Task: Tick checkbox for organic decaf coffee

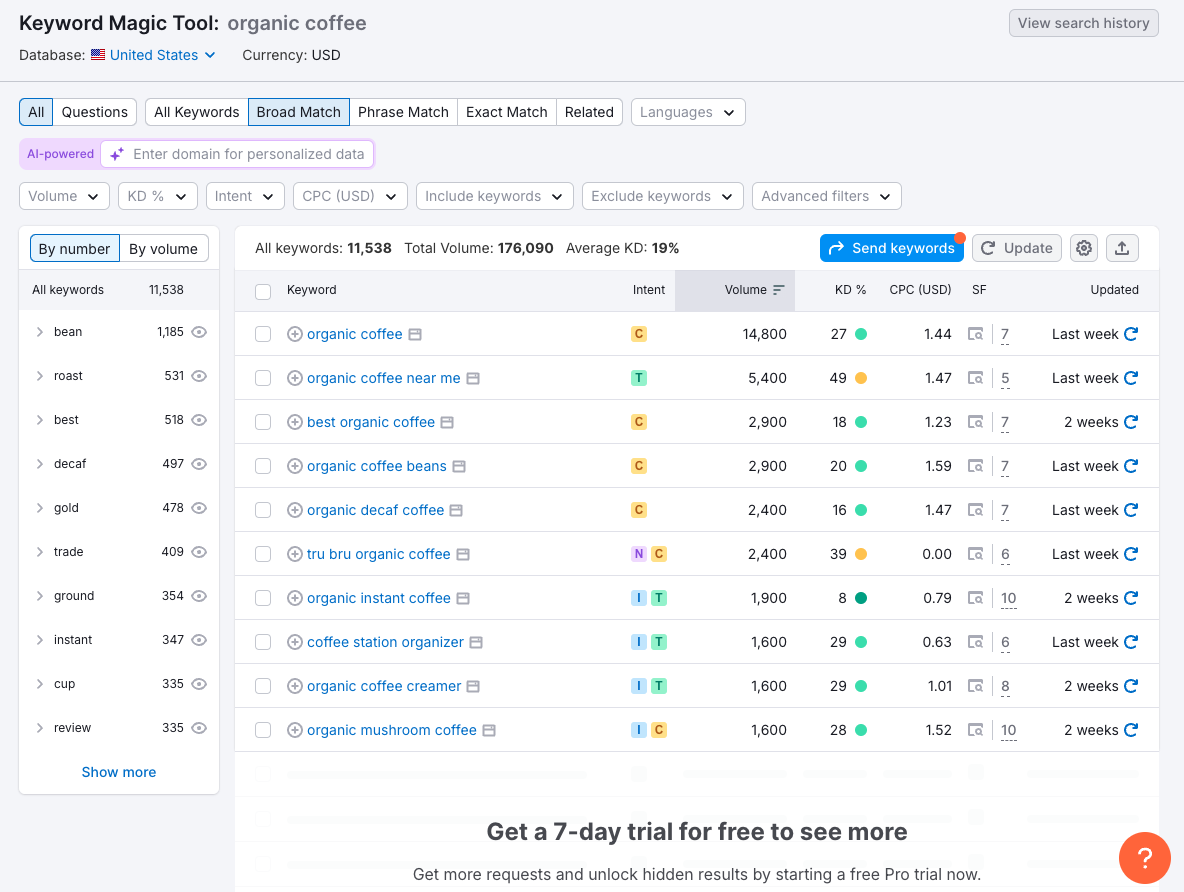Action: pos(263,510)
